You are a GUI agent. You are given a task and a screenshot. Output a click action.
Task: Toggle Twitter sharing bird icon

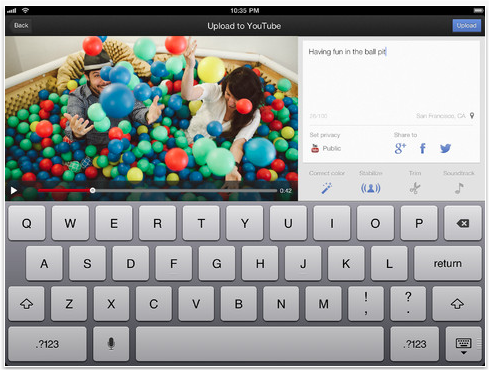[445, 148]
